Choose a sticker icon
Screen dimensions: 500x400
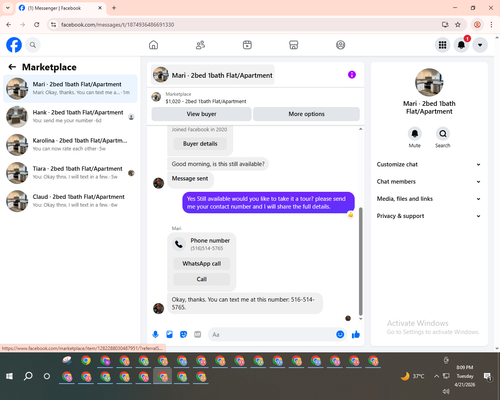tap(183, 334)
